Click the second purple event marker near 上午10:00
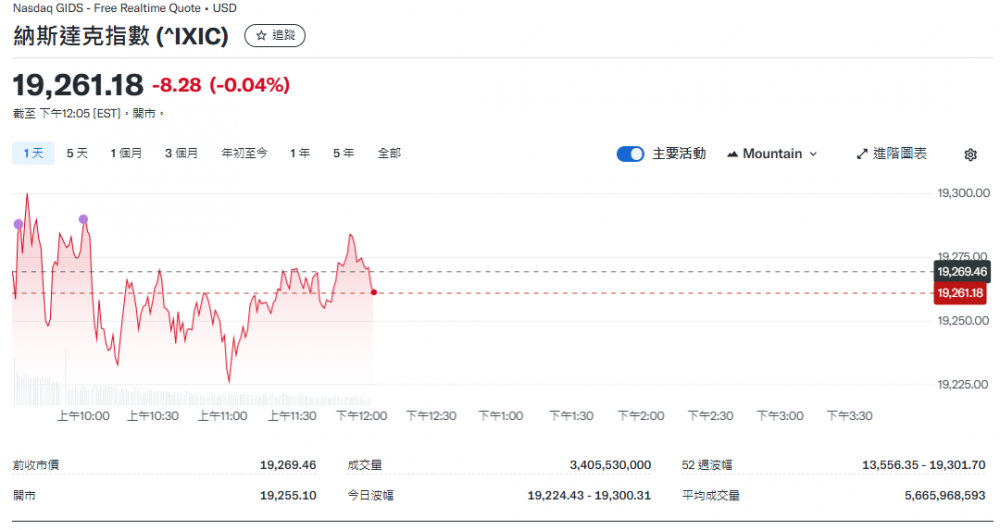 coord(83,219)
